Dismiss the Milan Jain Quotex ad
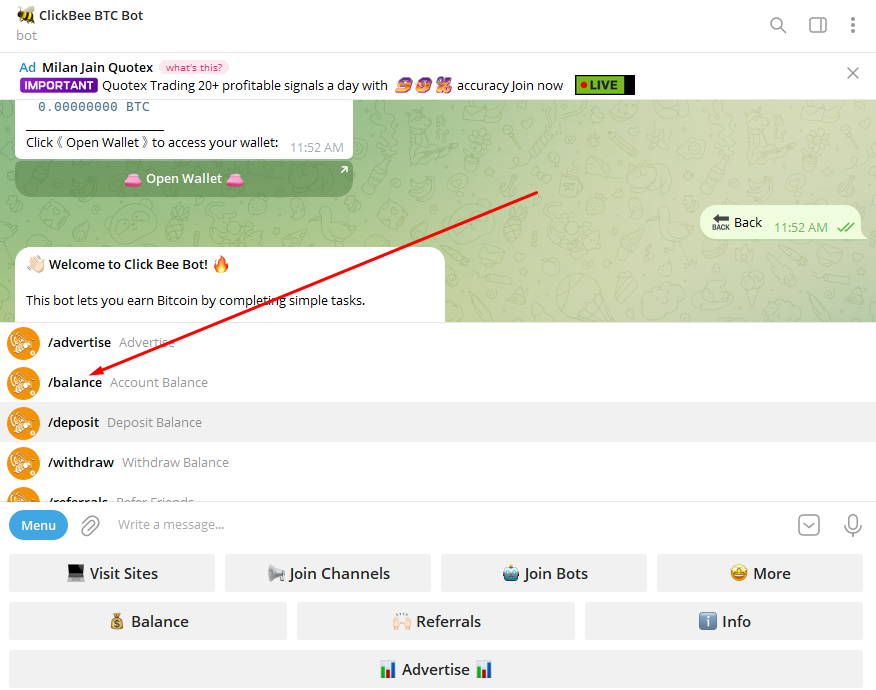The image size is (876, 690). [853, 73]
